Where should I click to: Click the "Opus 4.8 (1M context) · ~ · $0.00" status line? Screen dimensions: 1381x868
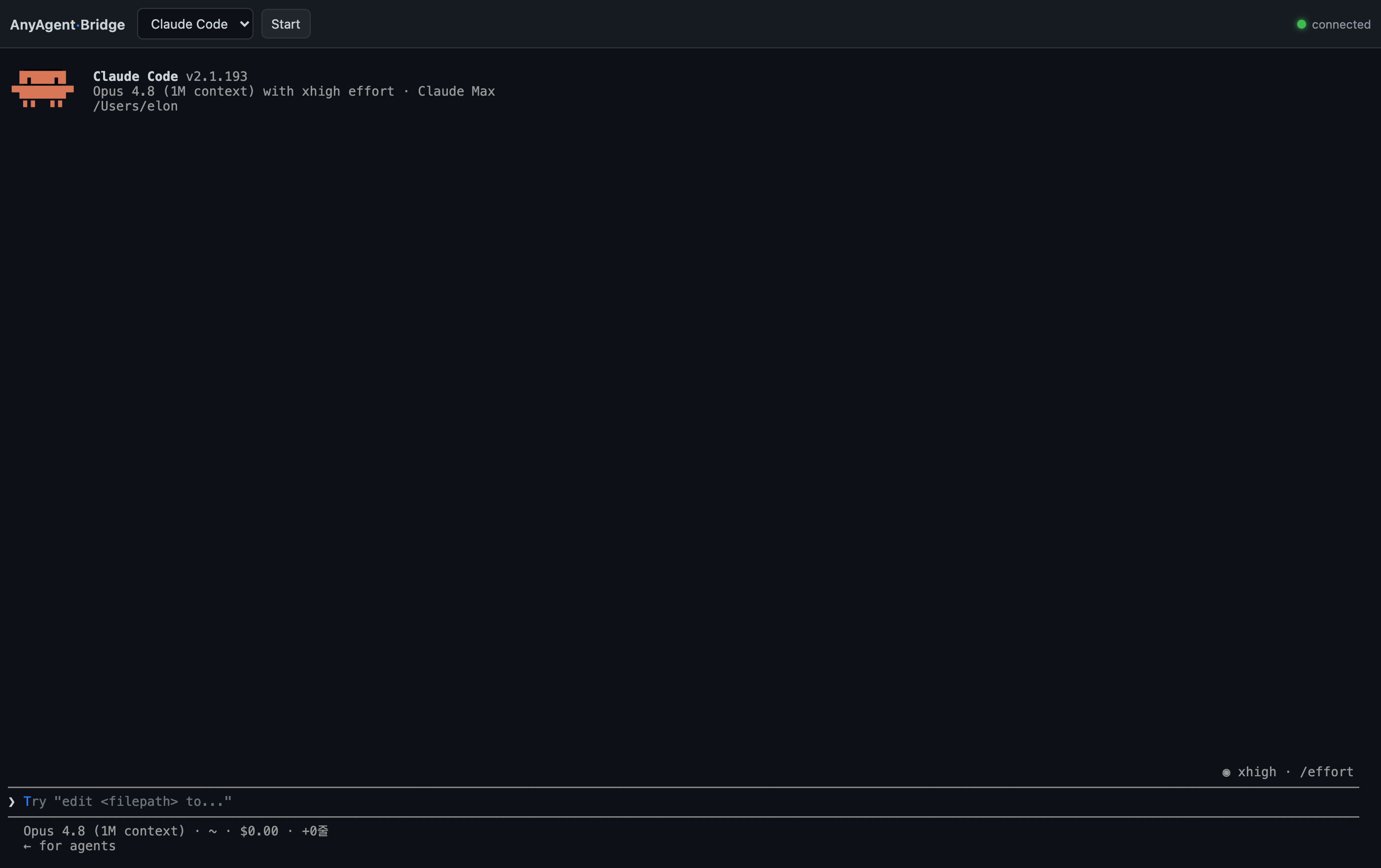click(x=176, y=831)
